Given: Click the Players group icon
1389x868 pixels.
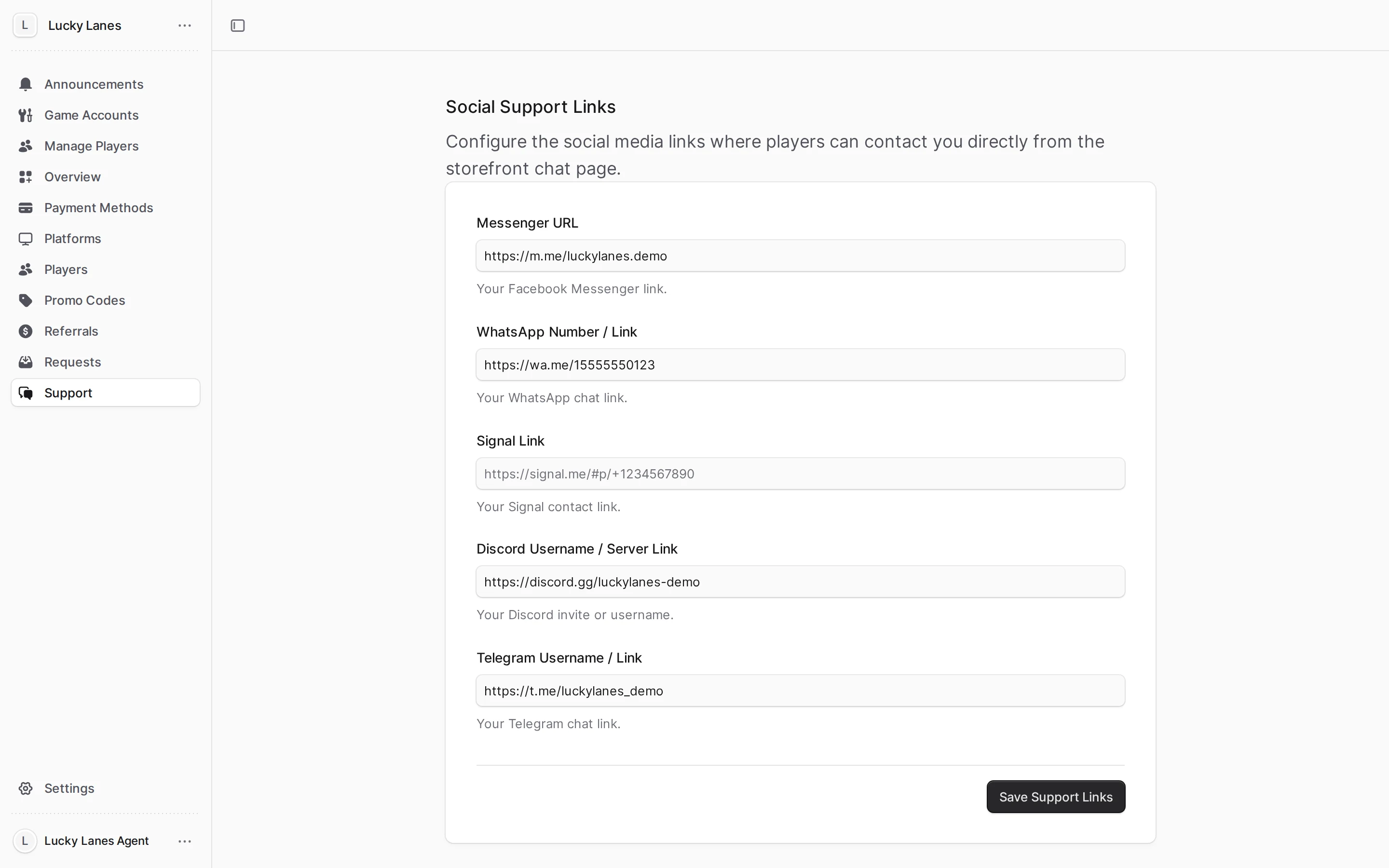Looking at the screenshot, I should pyautogui.click(x=25, y=270).
